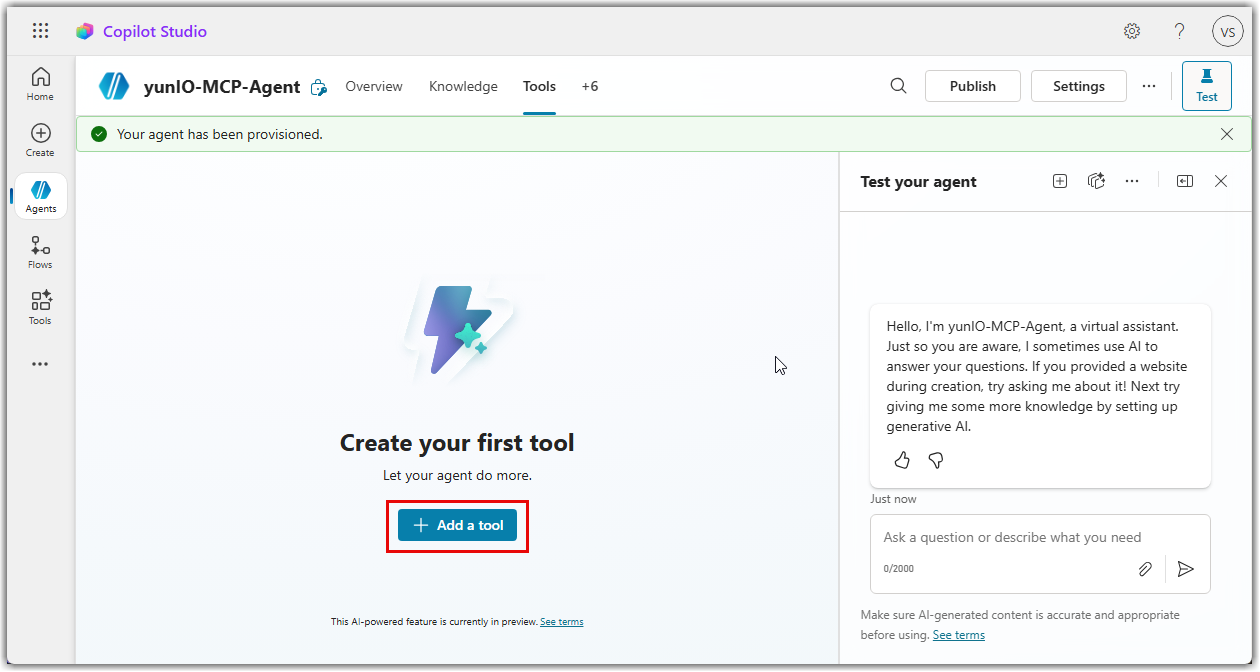The width and height of the screenshot is (1260, 672).
Task: Open the app launcher waffle menu
Action: (40, 30)
